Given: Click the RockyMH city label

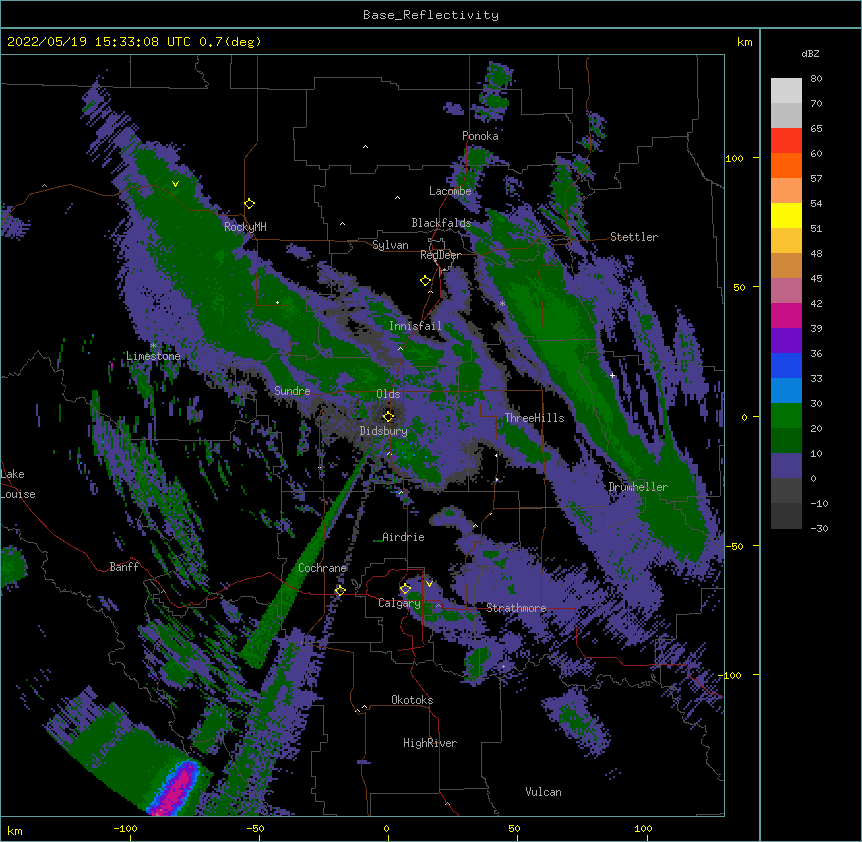Looking at the screenshot, I should (245, 226).
